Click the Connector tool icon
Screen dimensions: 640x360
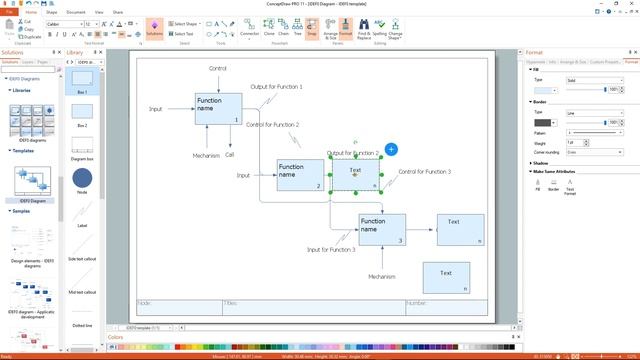249,29
